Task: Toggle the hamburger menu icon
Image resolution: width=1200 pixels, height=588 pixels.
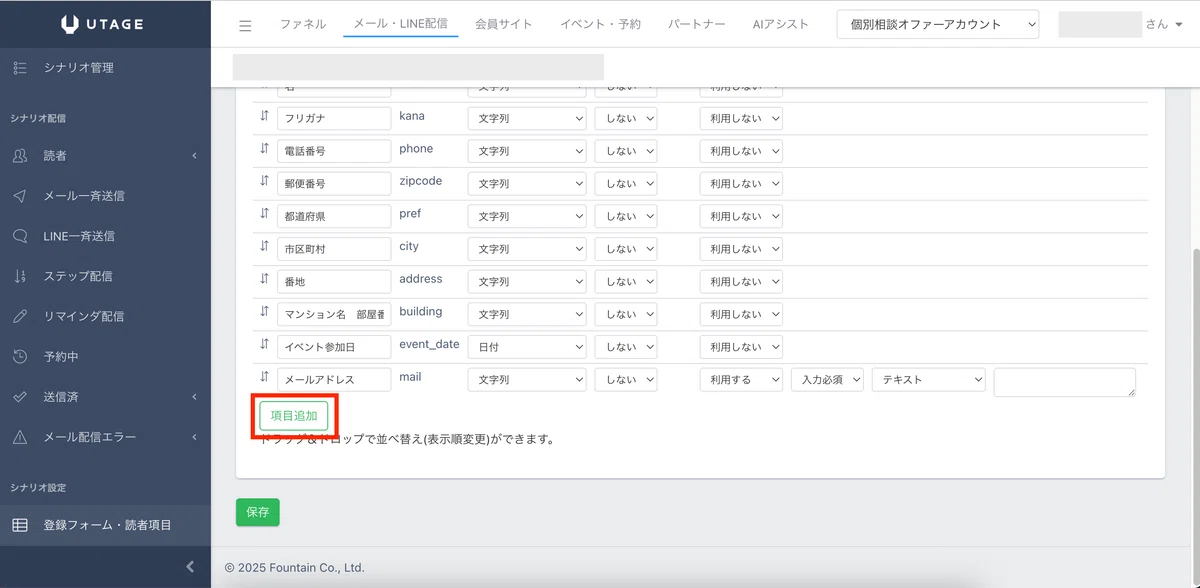Action: point(245,25)
